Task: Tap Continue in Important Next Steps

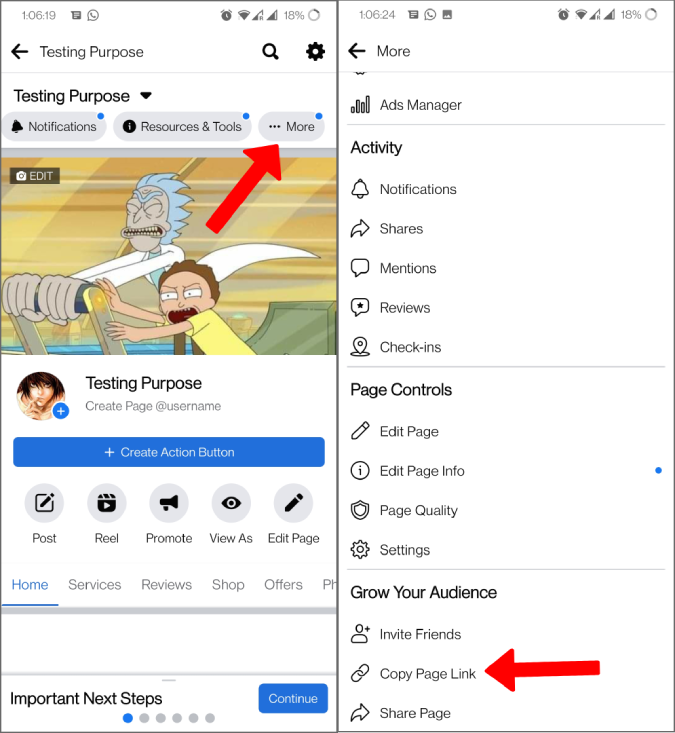Action: click(x=293, y=698)
